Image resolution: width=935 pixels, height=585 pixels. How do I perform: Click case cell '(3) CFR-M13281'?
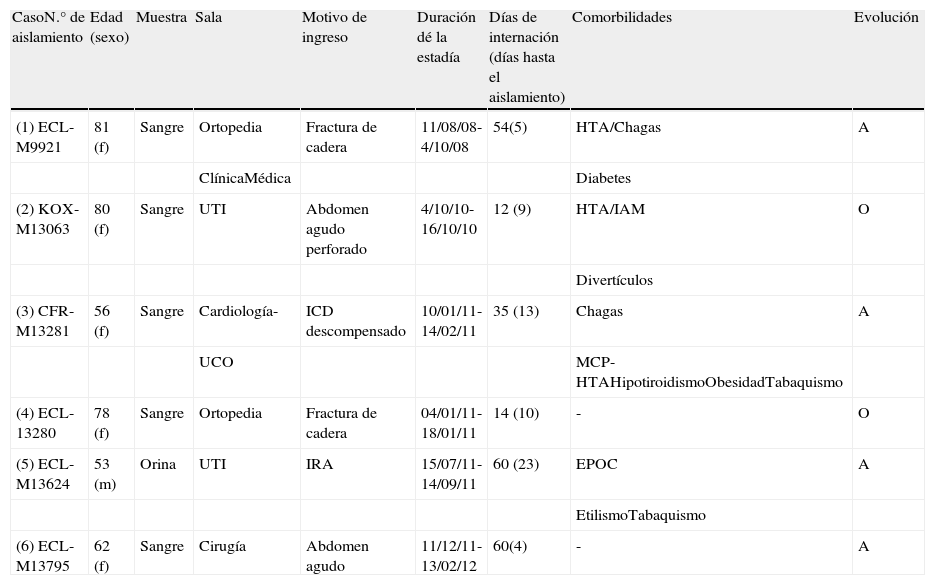tap(46, 321)
